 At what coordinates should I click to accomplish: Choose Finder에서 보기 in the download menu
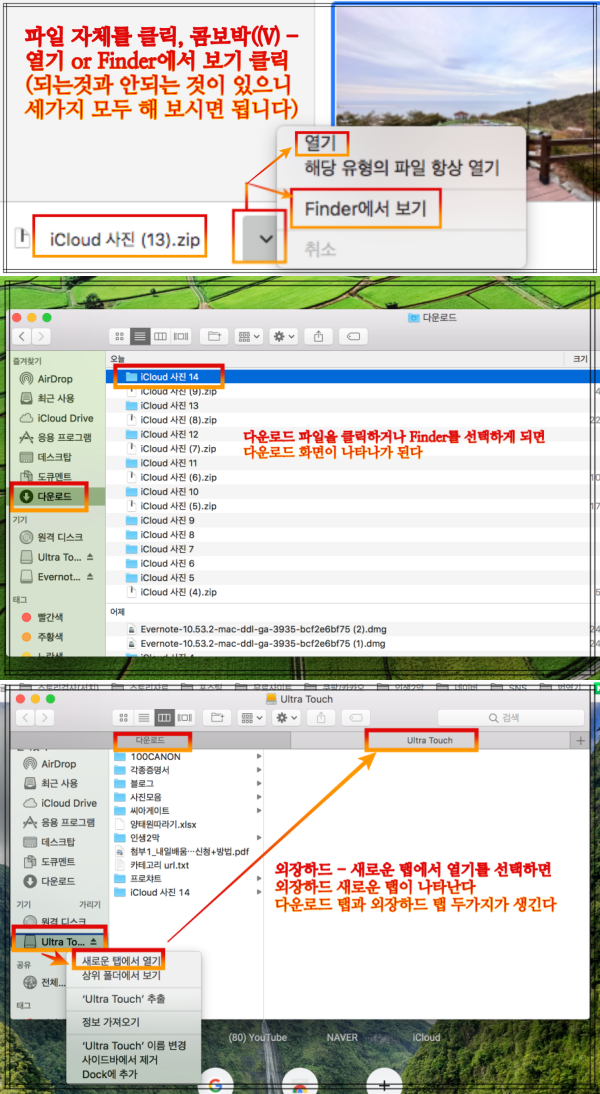pos(366,208)
